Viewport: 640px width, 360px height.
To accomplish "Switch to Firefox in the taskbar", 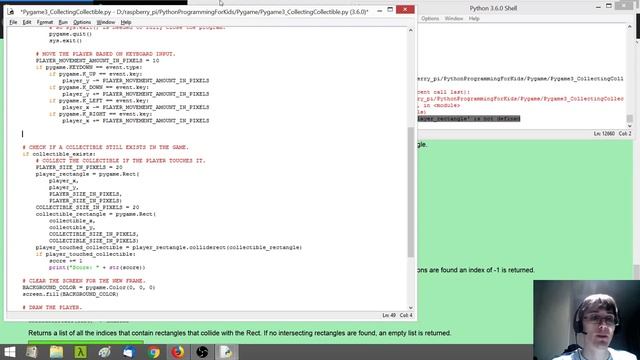I will [x=178, y=352].
